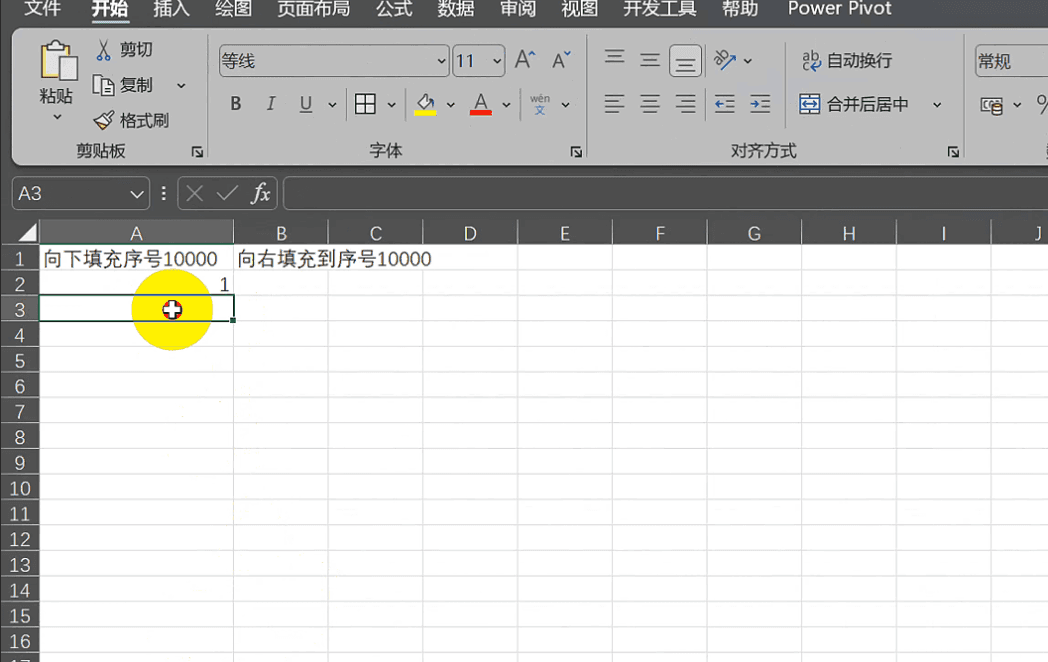Select the Format Painter brush
1048x662 pixels.
132,120
